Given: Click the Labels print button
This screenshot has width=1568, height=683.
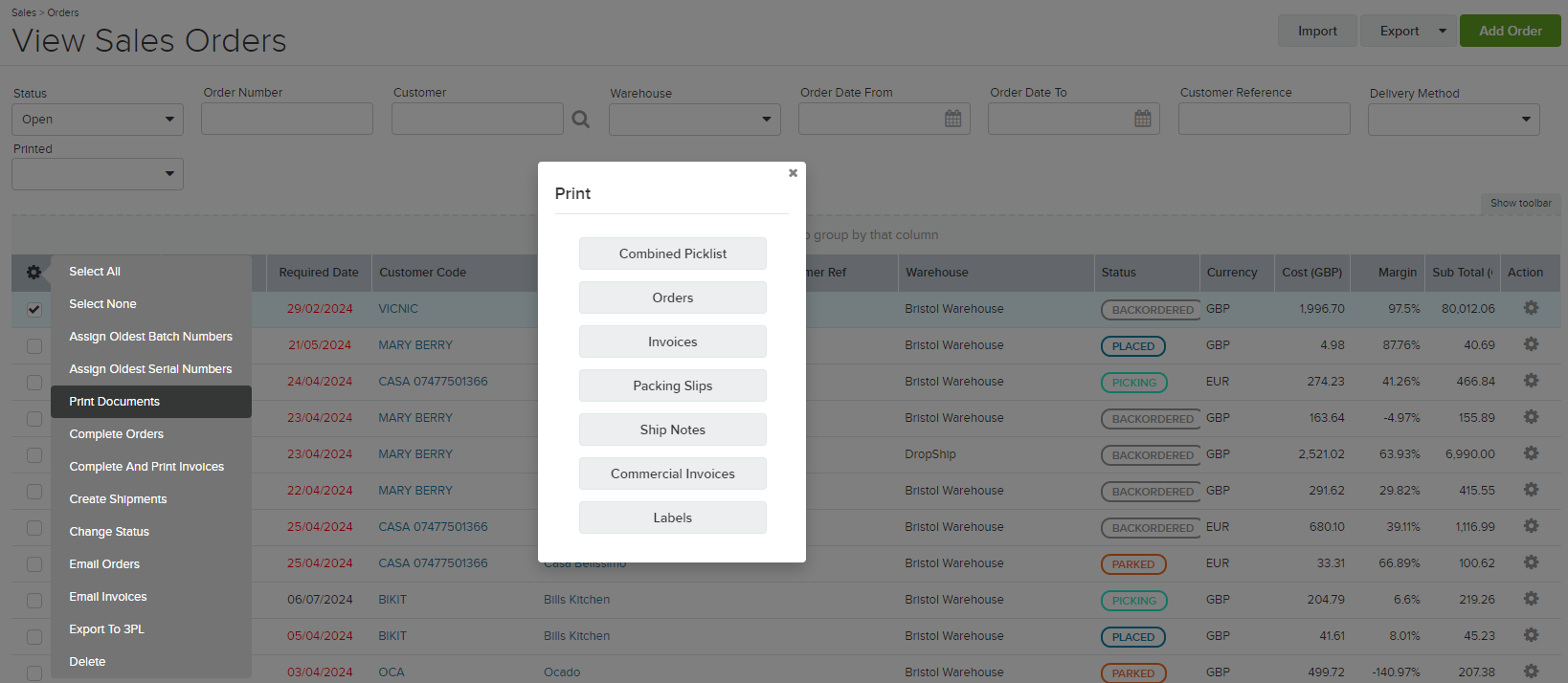Looking at the screenshot, I should click(x=673, y=518).
